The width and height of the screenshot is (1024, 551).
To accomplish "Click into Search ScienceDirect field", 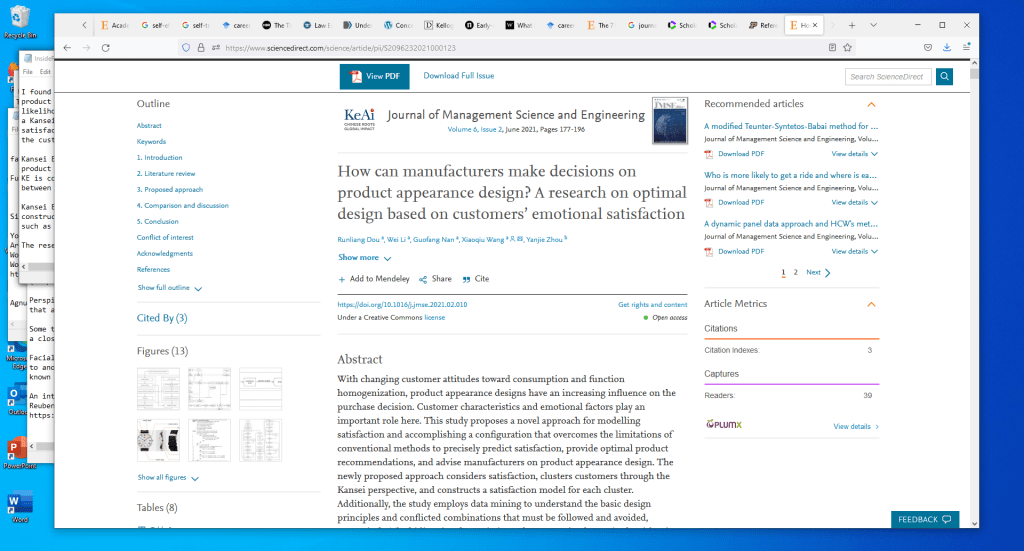I will pyautogui.click(x=887, y=76).
